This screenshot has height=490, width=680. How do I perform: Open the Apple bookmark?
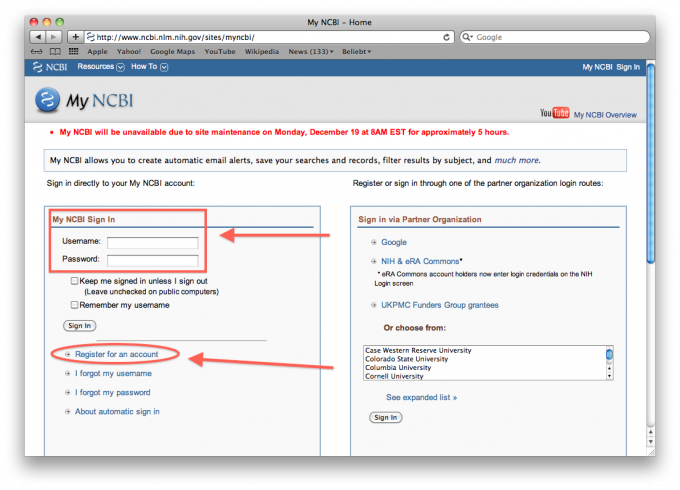[97, 52]
